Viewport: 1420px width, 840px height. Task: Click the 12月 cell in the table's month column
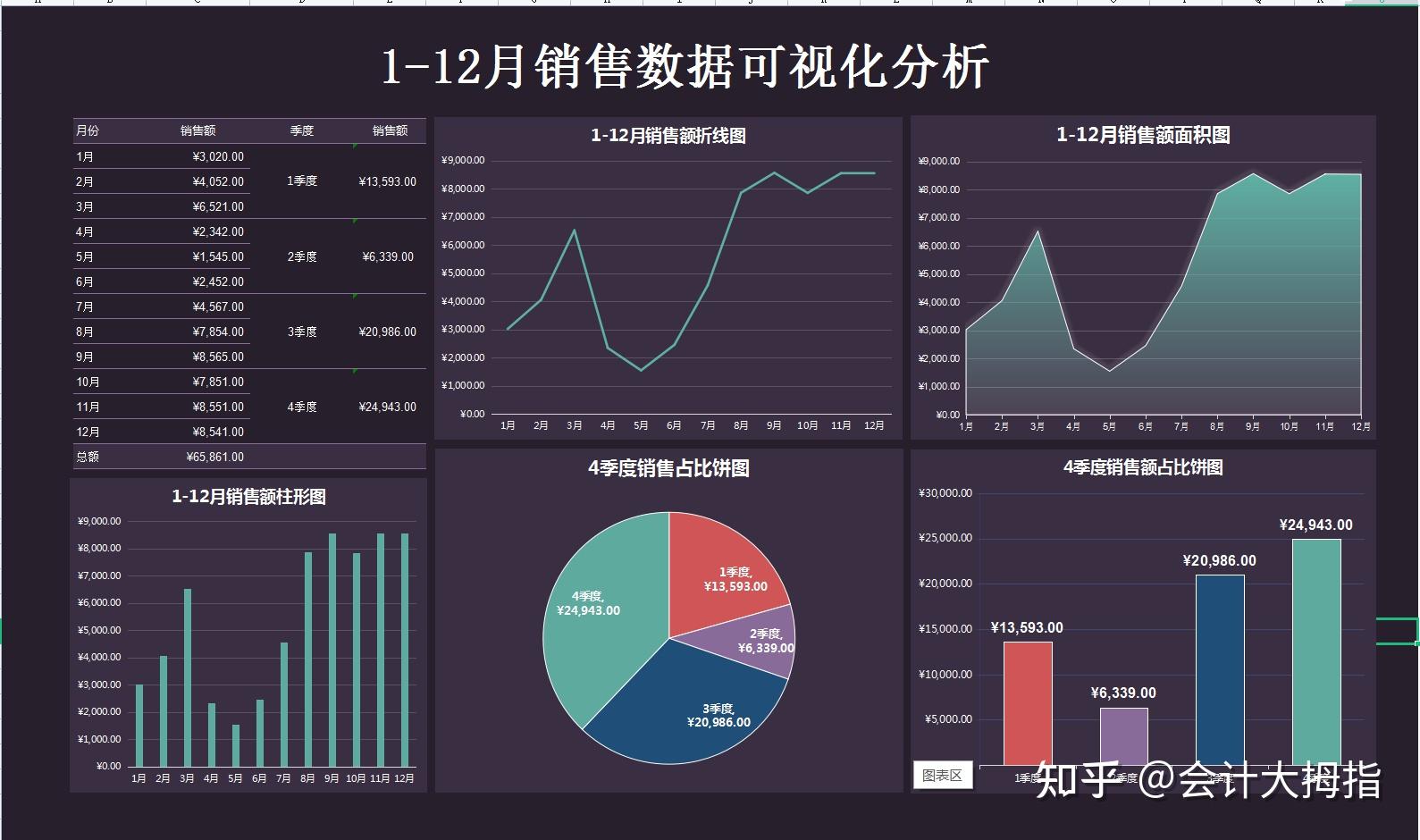click(x=88, y=432)
